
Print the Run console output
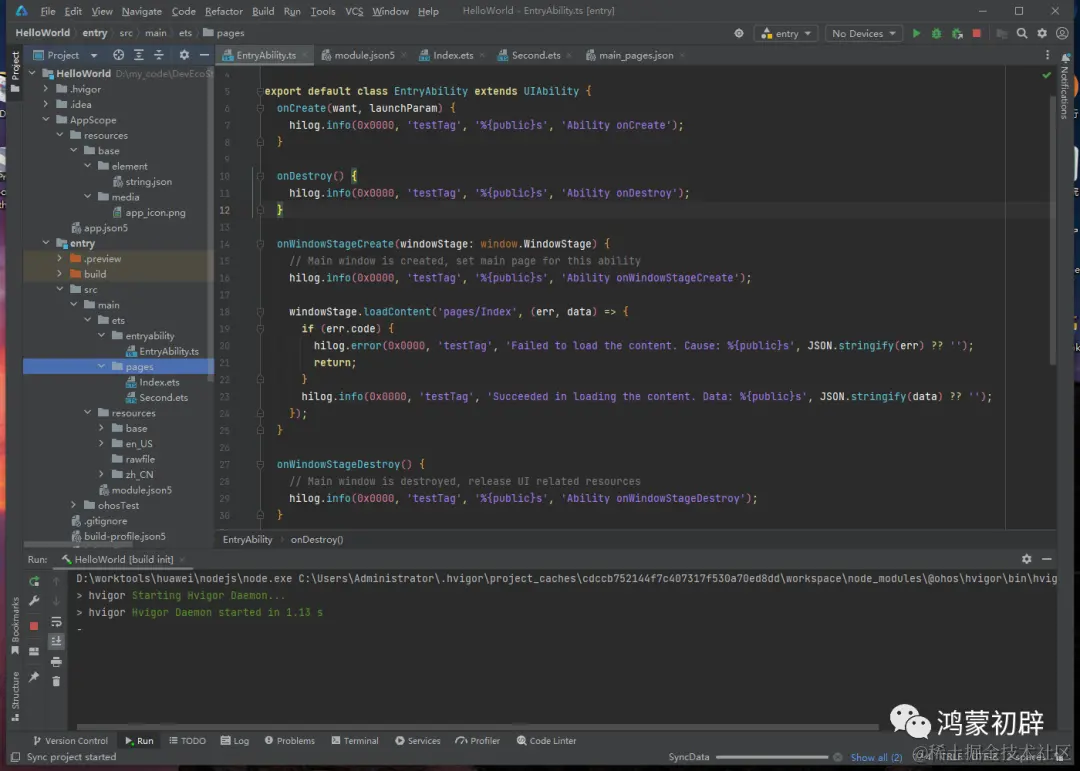[56, 662]
